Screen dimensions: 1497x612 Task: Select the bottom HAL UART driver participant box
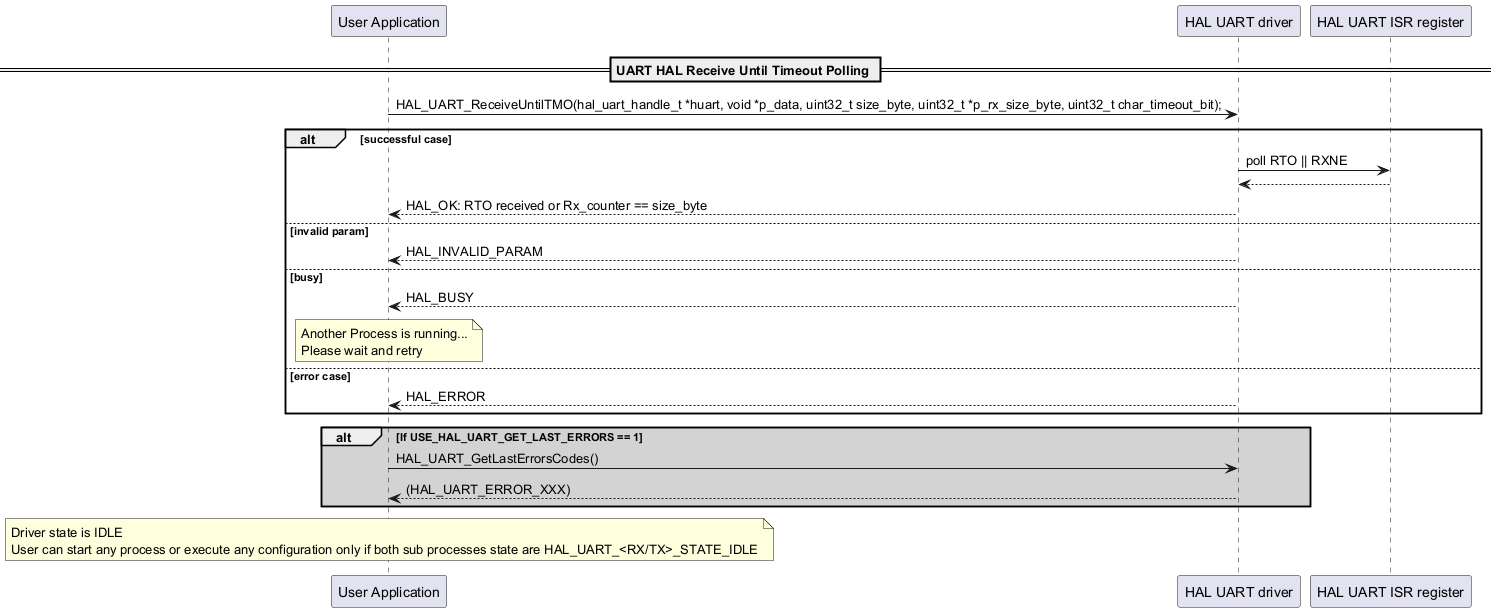1238,591
